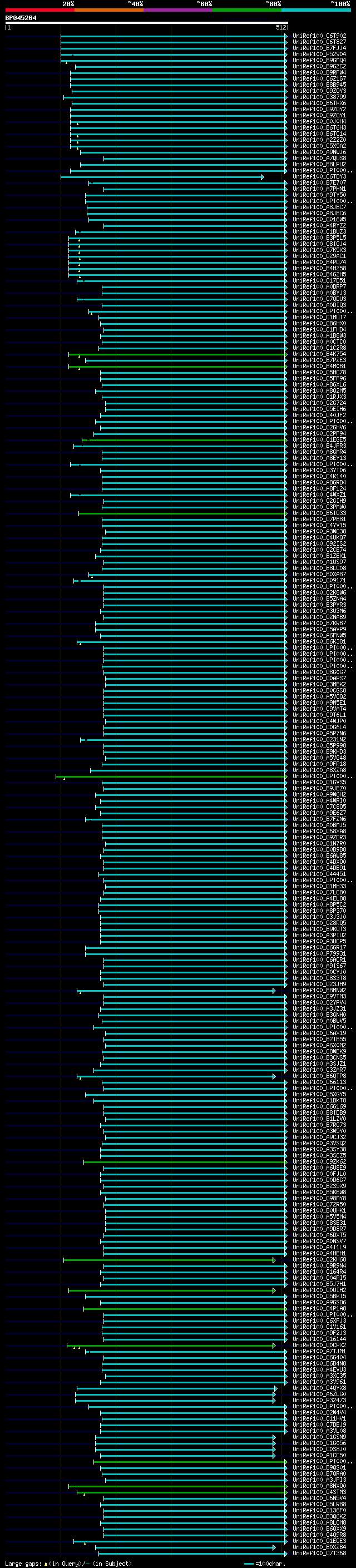Select label UniRef100_A9NWJ6
The height and width of the screenshot is (1568, 356).
319,152
